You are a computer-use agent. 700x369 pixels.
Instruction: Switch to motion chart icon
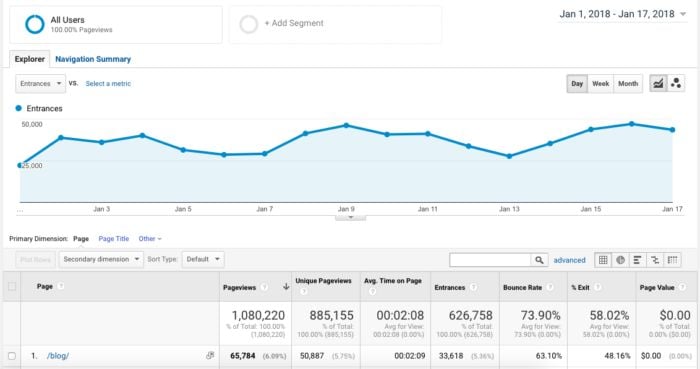point(676,83)
